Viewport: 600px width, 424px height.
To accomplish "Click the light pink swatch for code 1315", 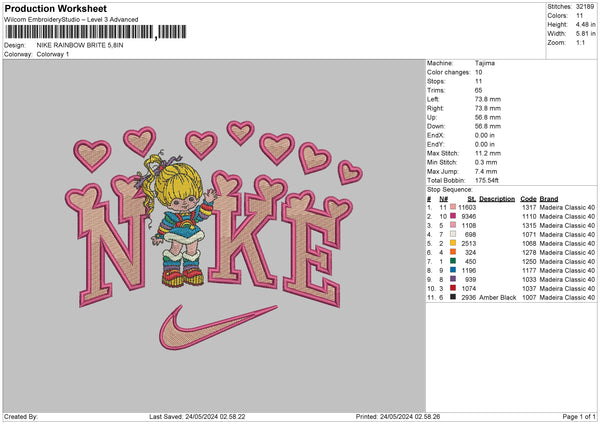I will pyautogui.click(x=453, y=225).
